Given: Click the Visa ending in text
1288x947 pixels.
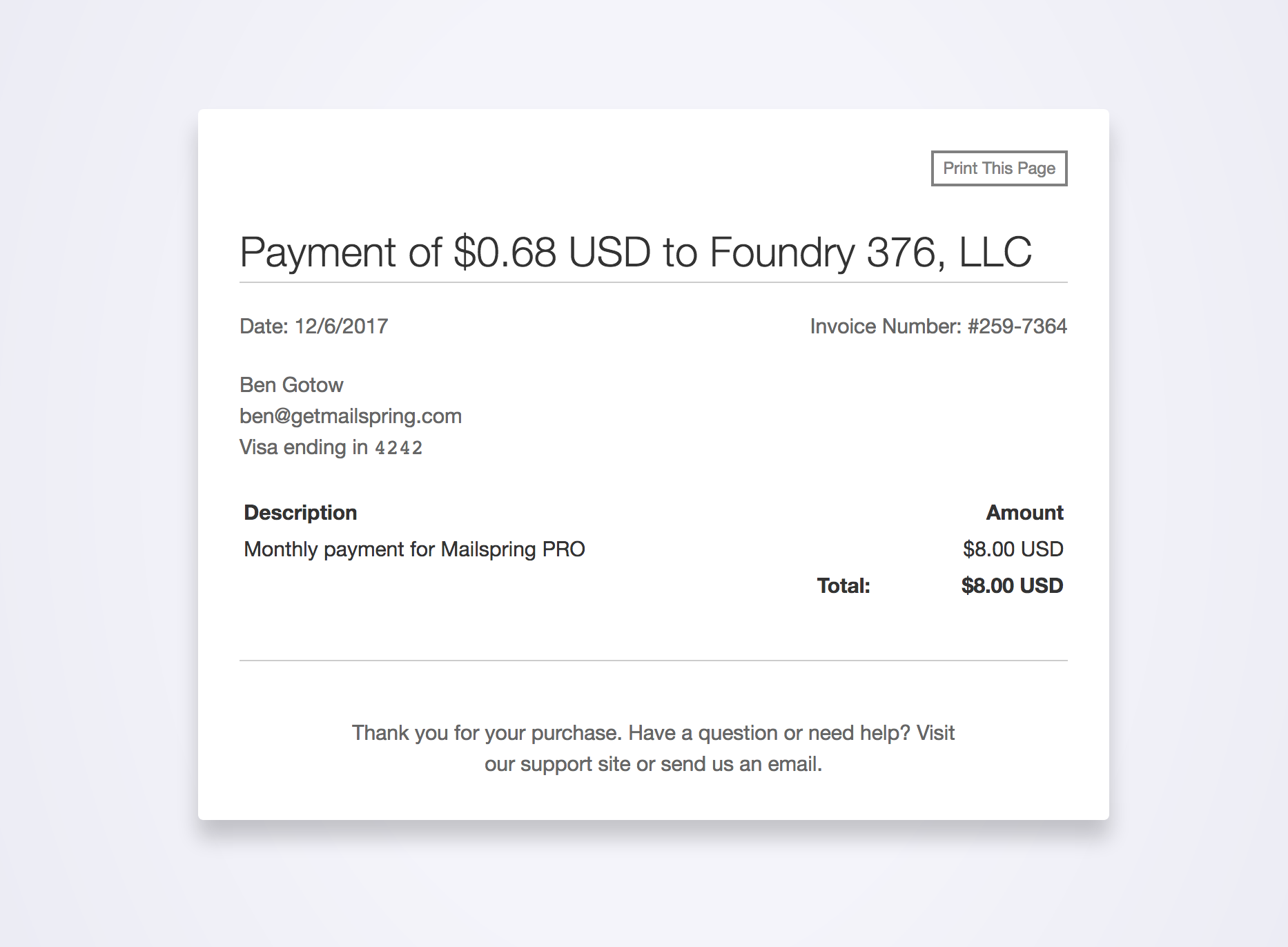Looking at the screenshot, I should pos(303,447).
